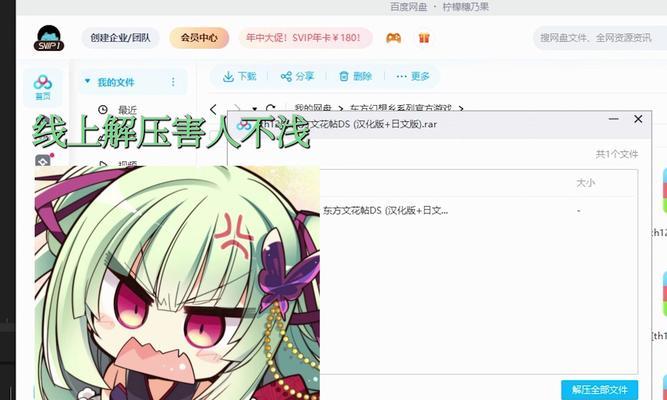
Task: Click the refresh icon in navigation bar
Action: (x=270, y=108)
